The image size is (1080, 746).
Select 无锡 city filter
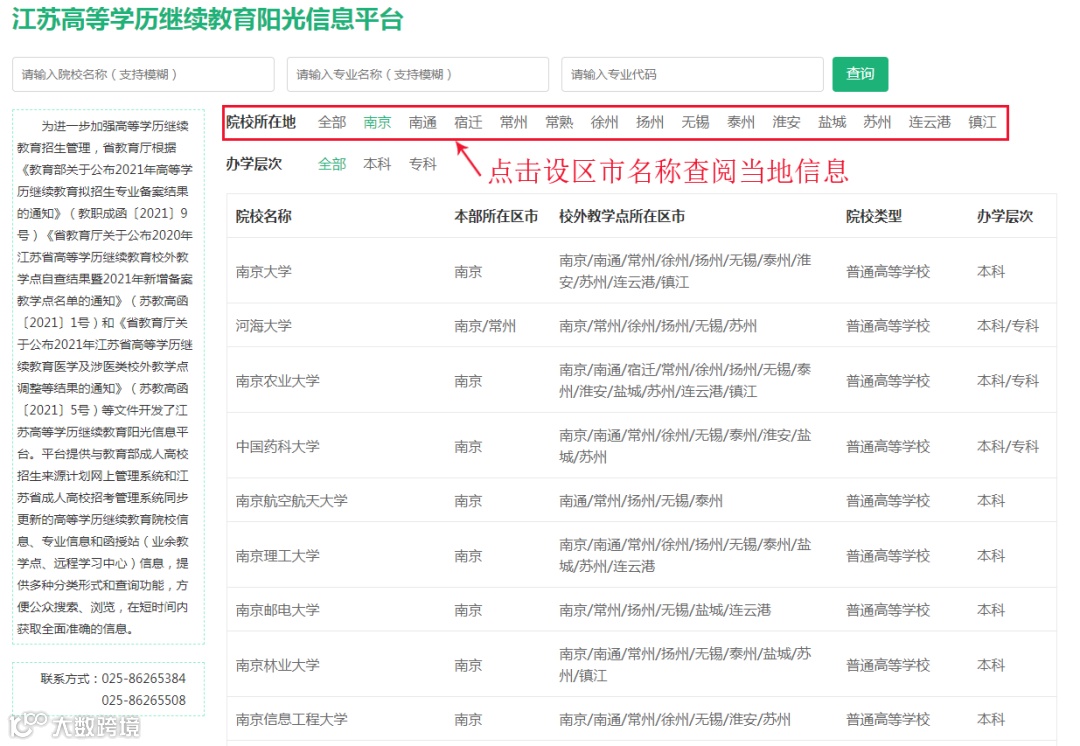[696, 123]
